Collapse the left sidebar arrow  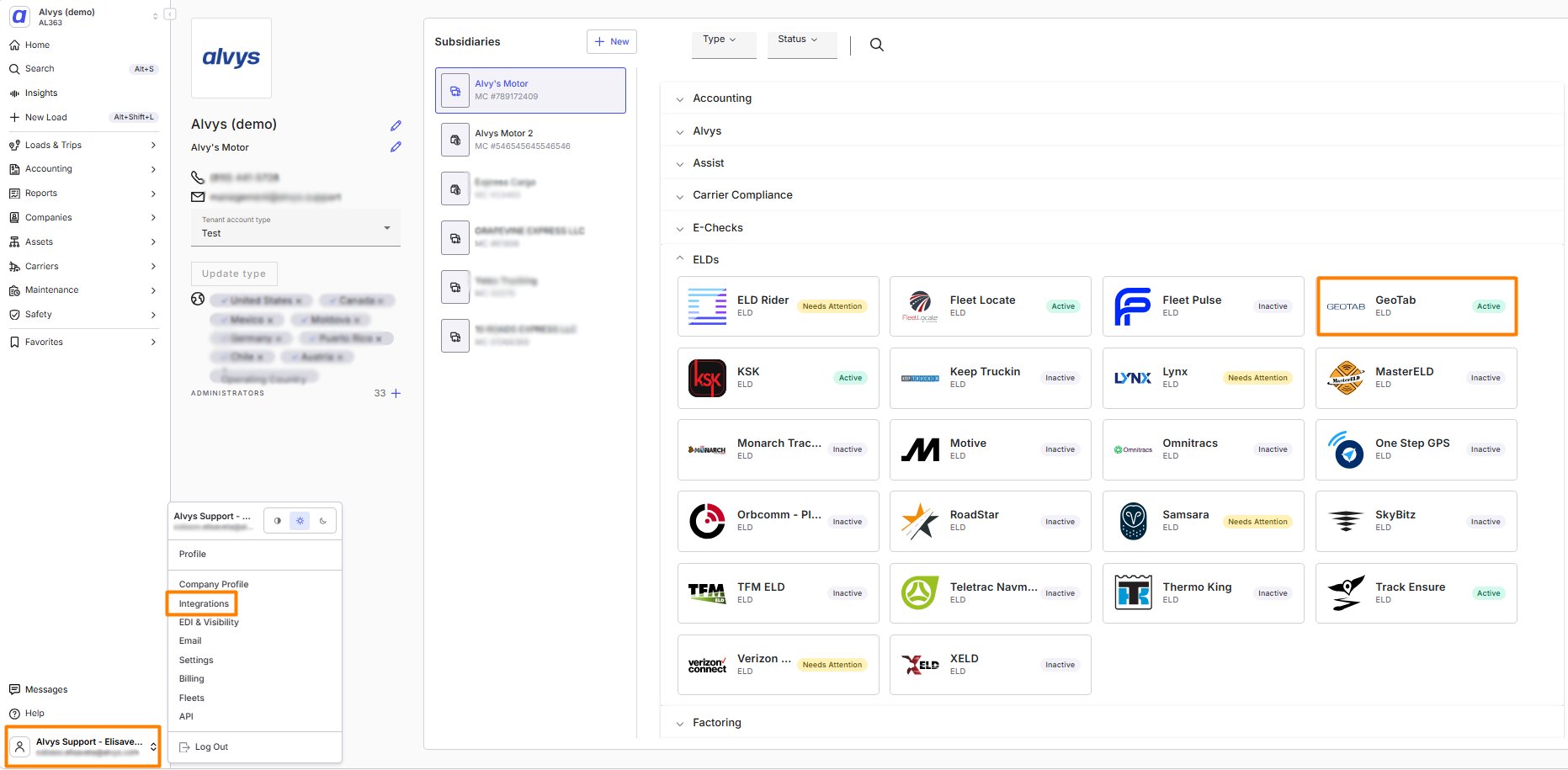coord(170,14)
